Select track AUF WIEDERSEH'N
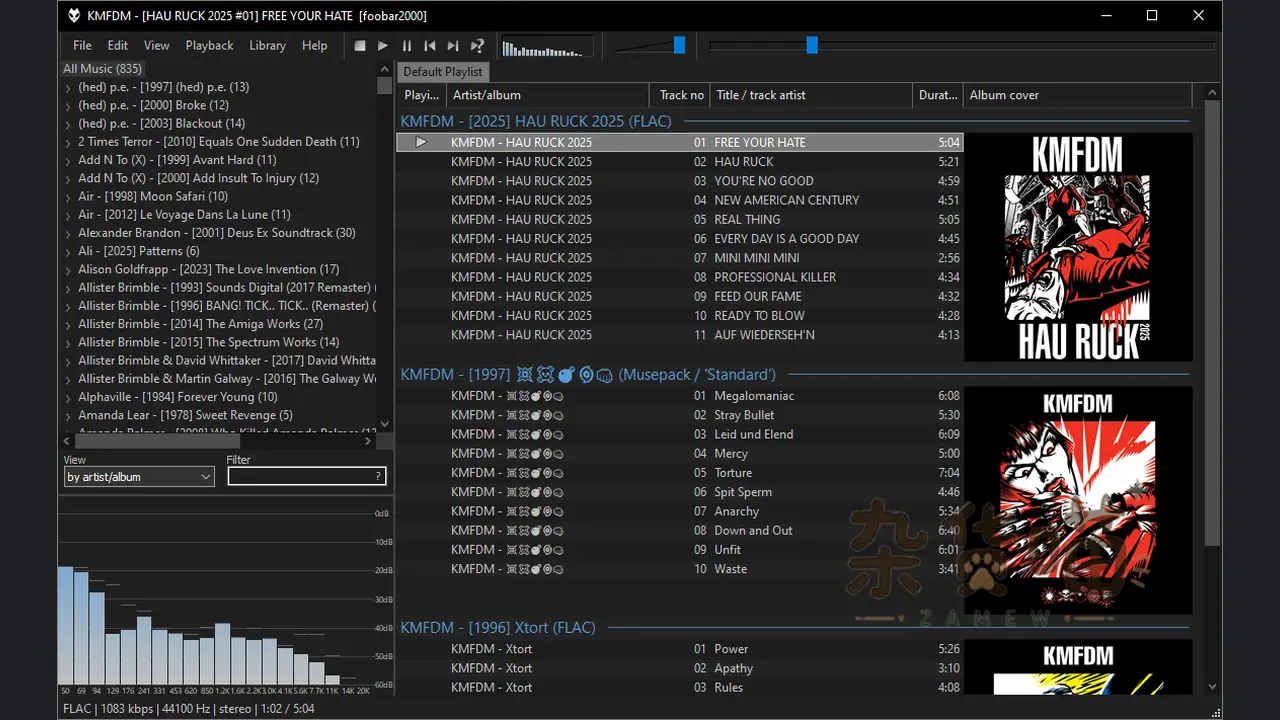The width and height of the screenshot is (1280, 720). pyautogui.click(x=679, y=335)
